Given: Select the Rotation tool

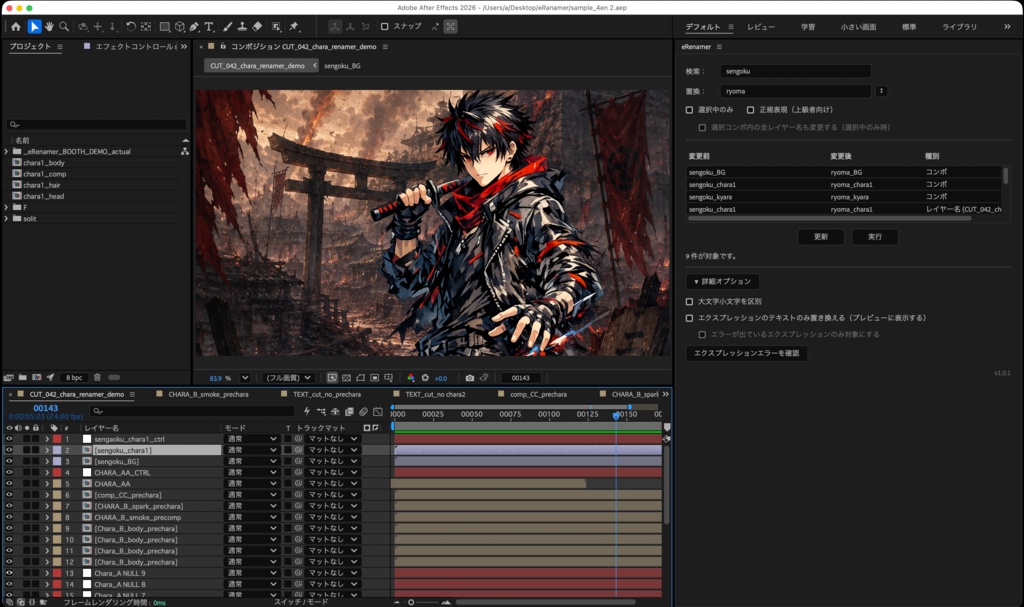Looking at the screenshot, I should click(x=131, y=27).
